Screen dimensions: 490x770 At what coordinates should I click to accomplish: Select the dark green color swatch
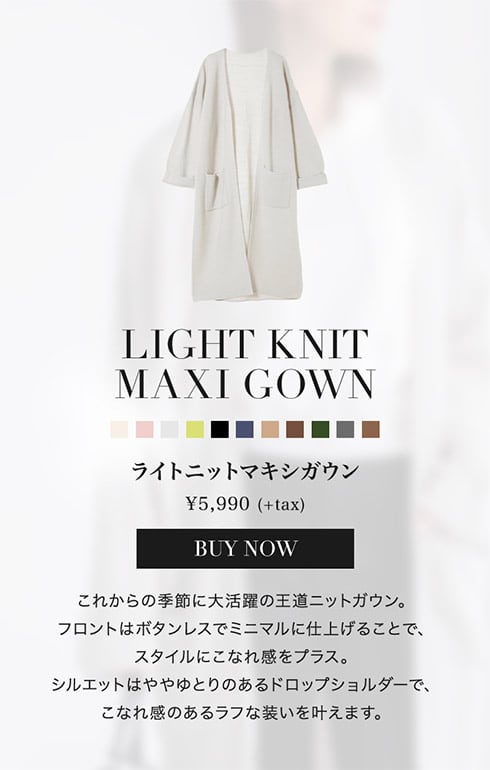click(320, 430)
